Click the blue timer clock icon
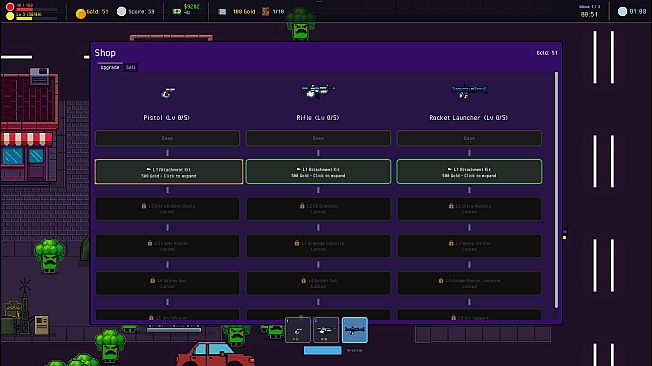 tap(622, 12)
